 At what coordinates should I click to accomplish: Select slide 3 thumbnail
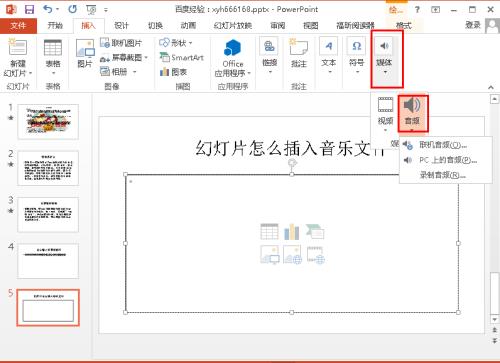click(x=48, y=214)
